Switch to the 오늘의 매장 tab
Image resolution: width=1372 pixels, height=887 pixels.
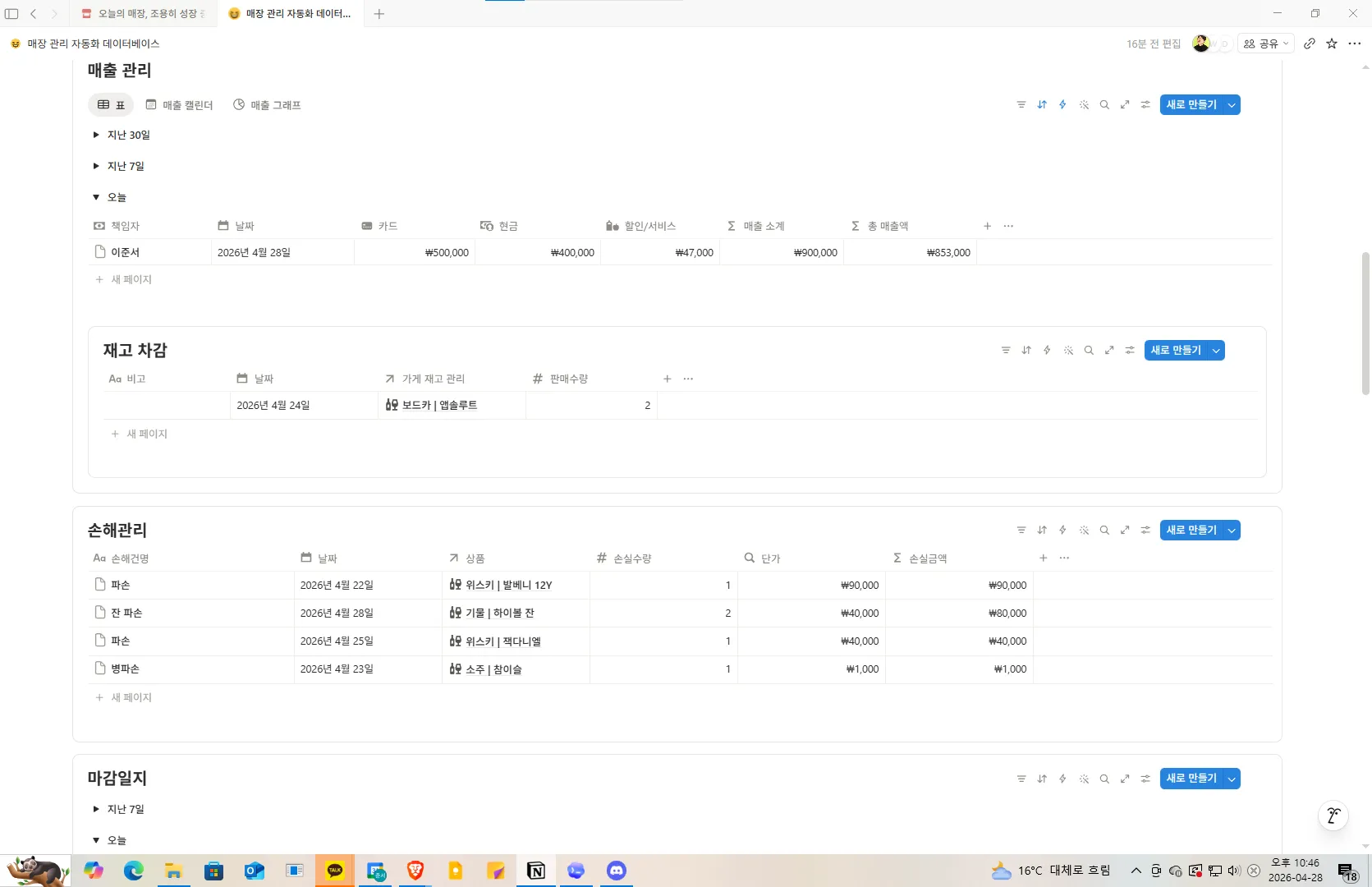point(144,14)
